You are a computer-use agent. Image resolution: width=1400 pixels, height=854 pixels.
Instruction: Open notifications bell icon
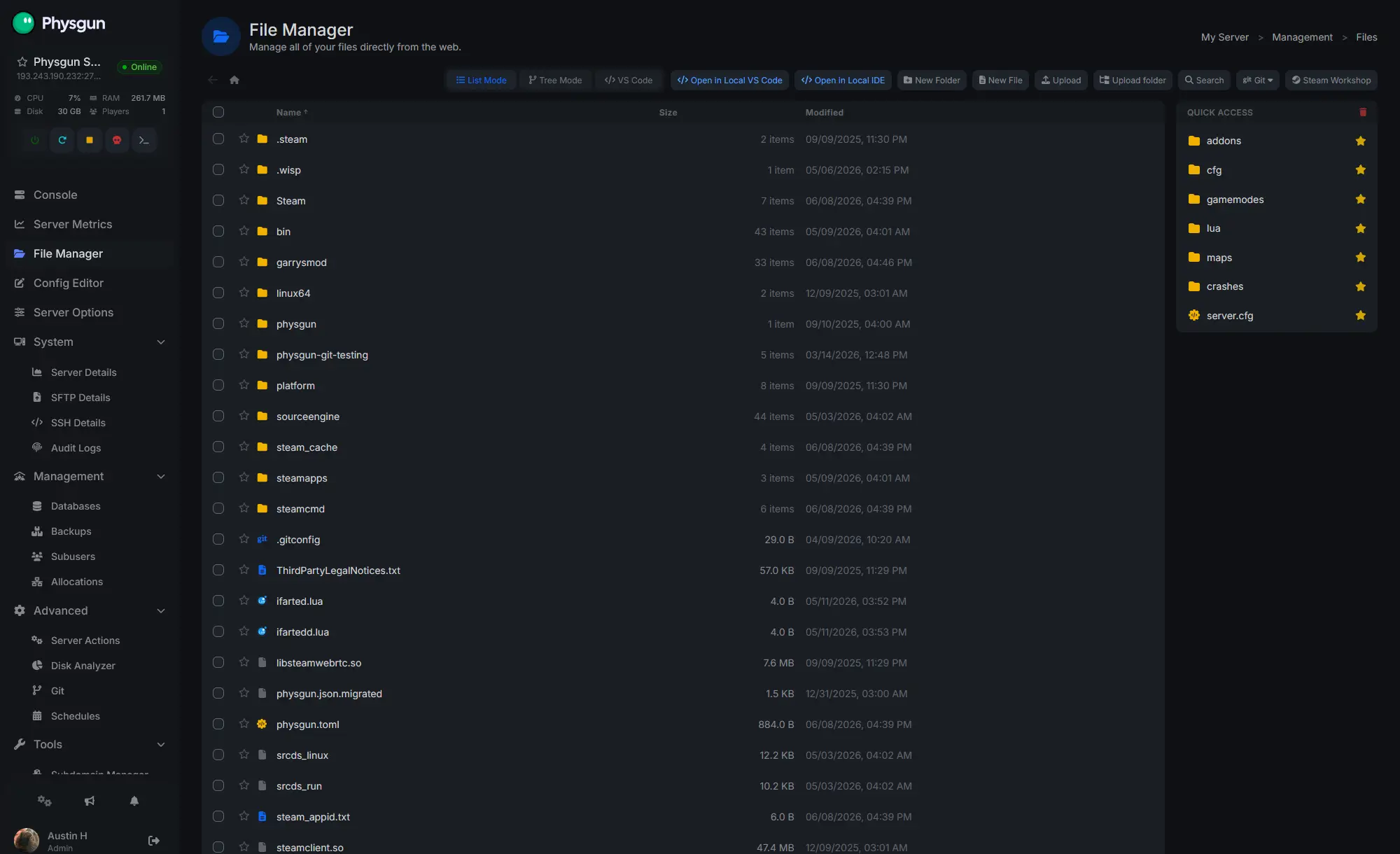[134, 801]
